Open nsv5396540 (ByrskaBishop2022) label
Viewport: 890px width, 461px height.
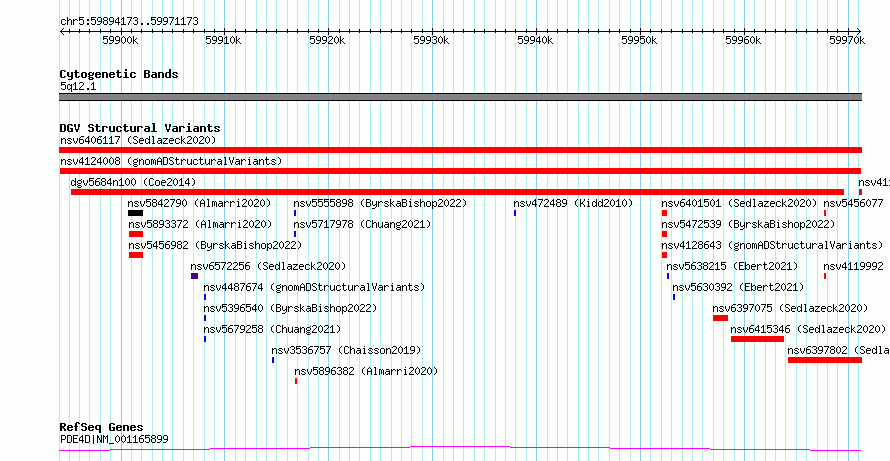click(x=290, y=308)
